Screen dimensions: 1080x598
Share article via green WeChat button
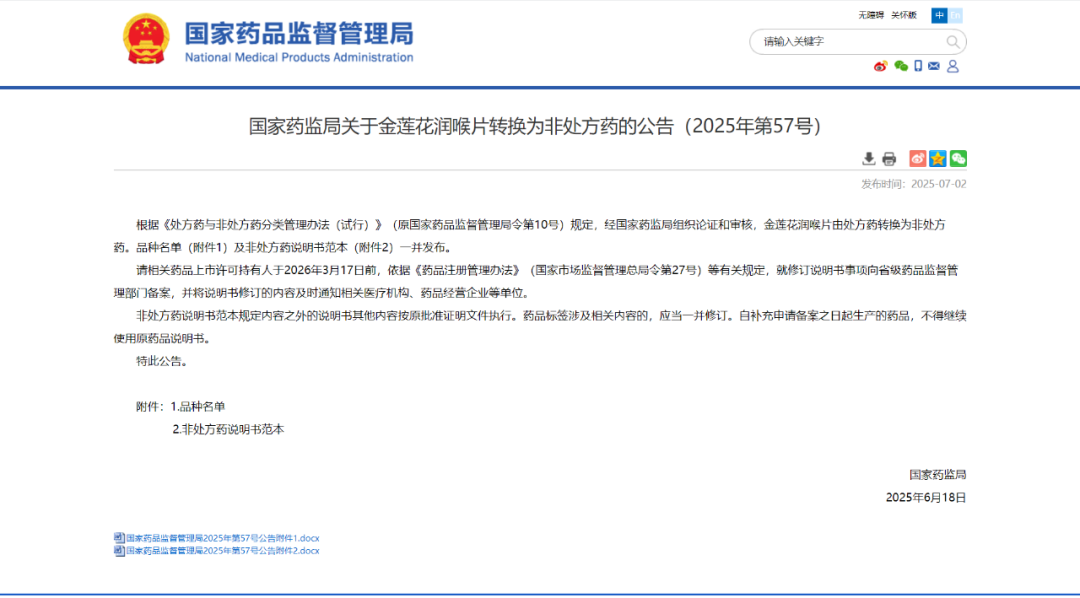pyautogui.click(x=958, y=158)
